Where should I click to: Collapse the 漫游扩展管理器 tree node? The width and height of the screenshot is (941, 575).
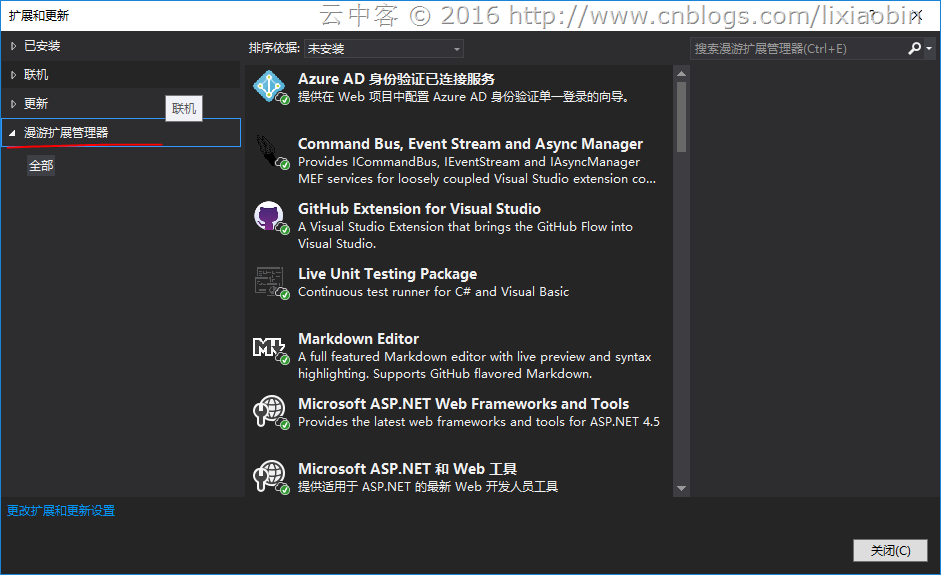pyautogui.click(x=12, y=133)
